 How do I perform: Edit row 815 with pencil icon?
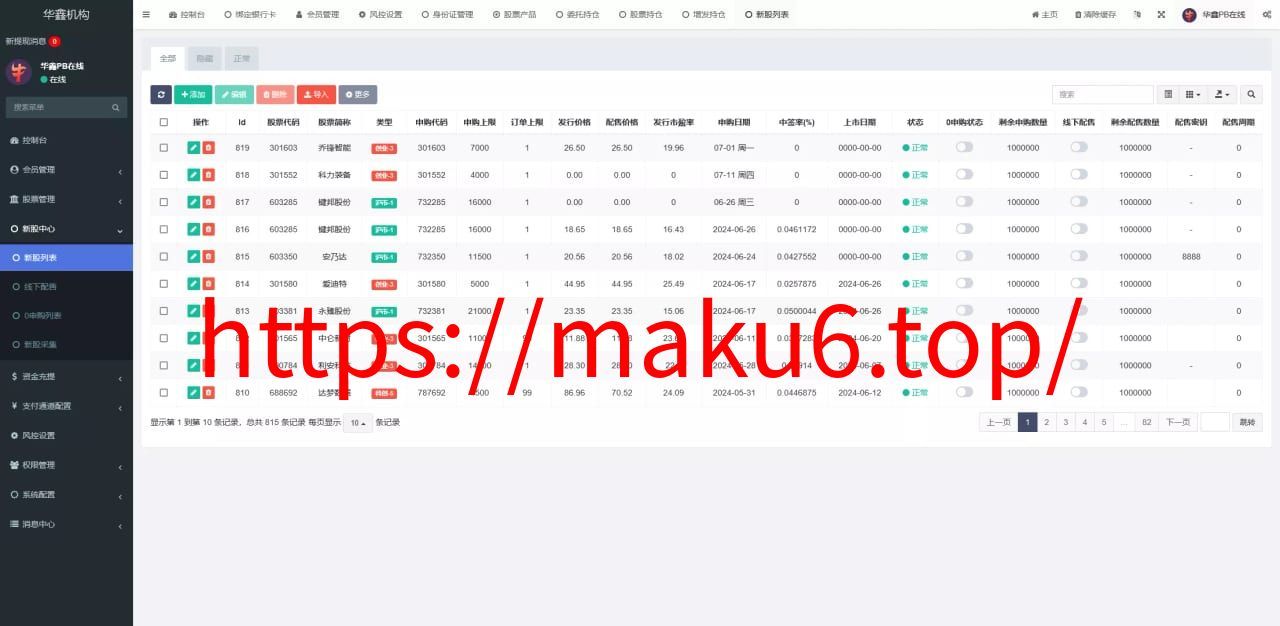193,256
